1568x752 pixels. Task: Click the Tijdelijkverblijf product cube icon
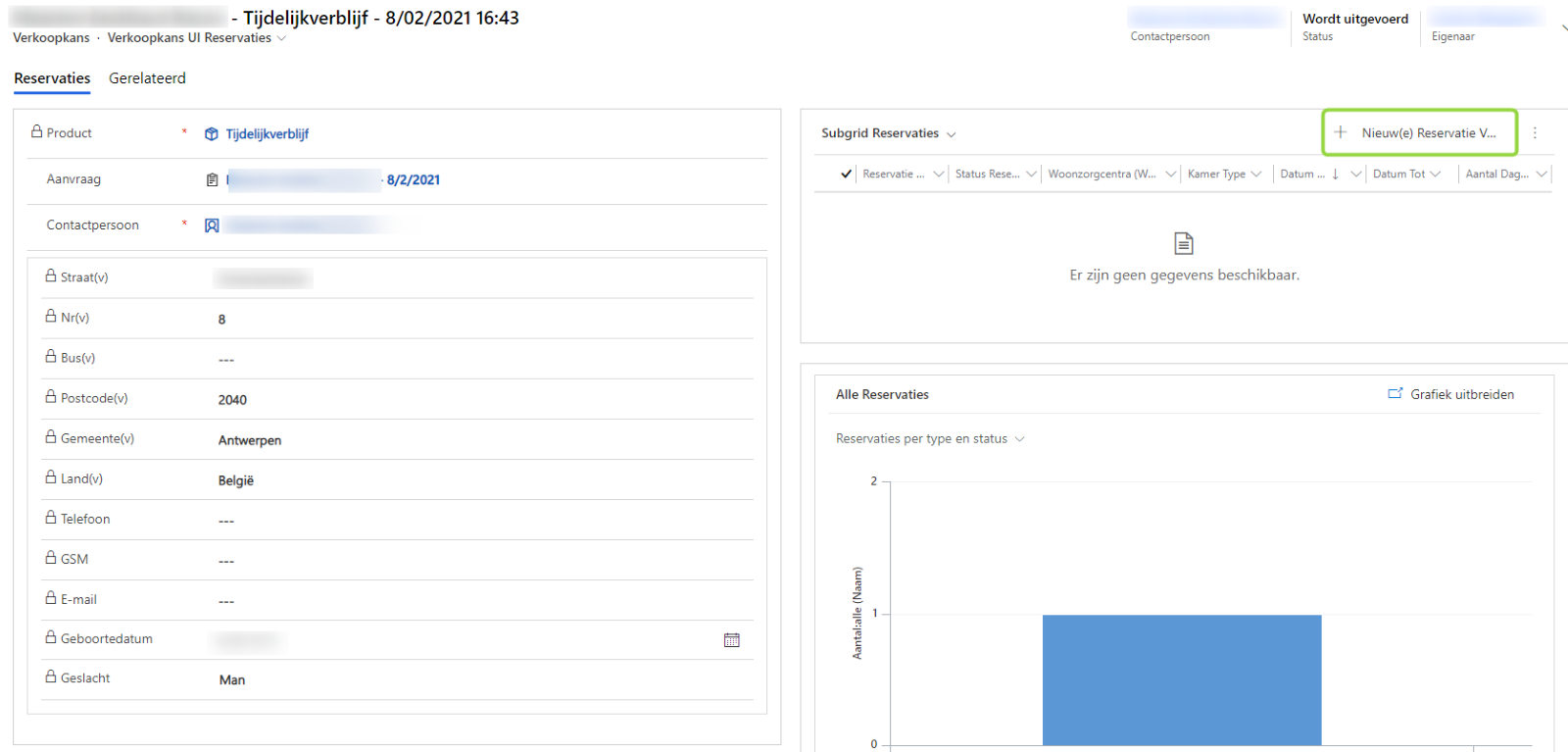click(211, 134)
